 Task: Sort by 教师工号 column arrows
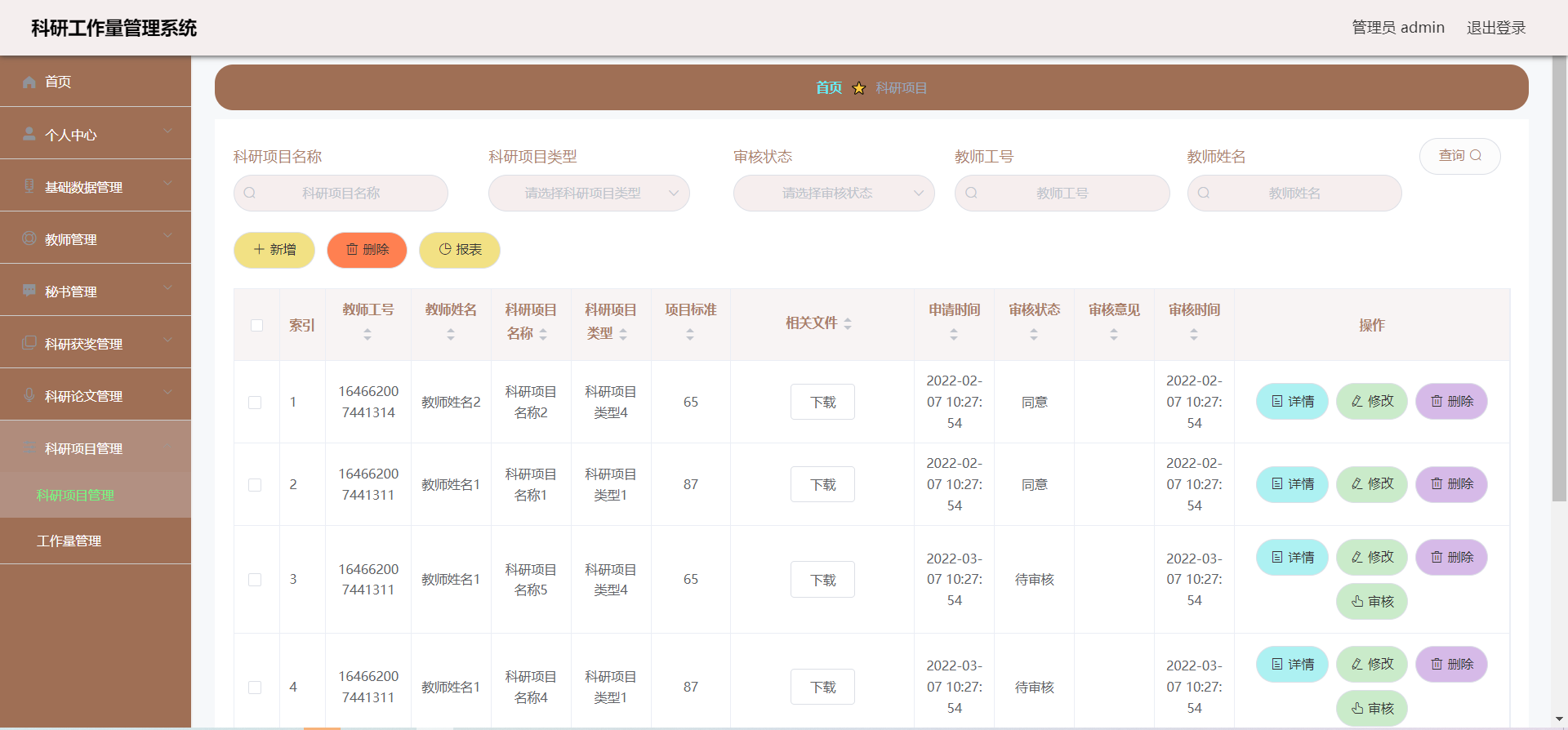click(x=367, y=335)
